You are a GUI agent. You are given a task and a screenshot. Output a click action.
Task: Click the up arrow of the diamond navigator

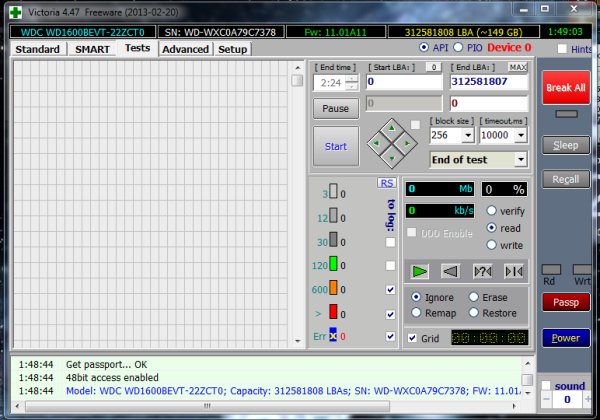pos(392,129)
